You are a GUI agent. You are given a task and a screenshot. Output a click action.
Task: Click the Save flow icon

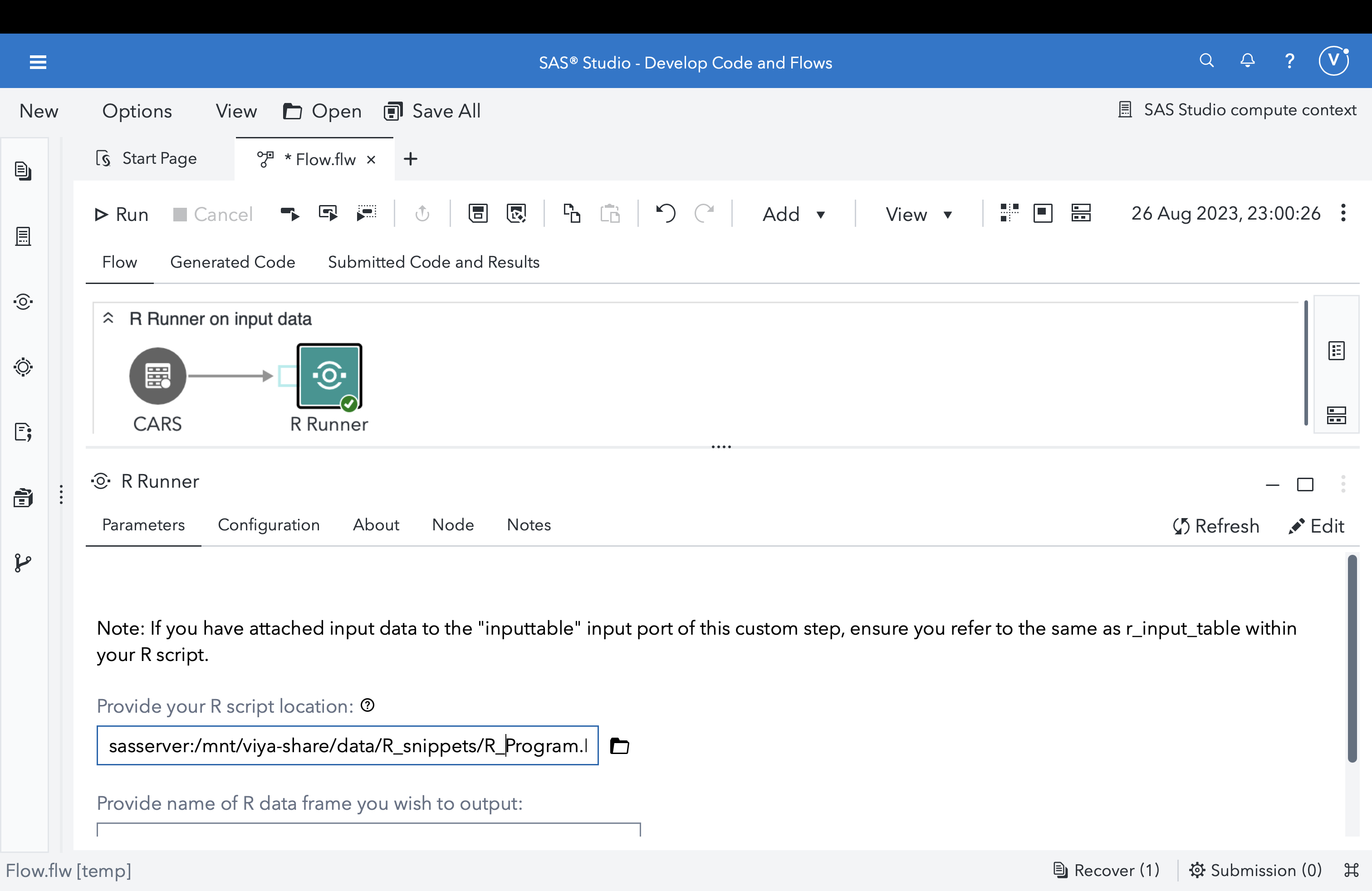478,214
